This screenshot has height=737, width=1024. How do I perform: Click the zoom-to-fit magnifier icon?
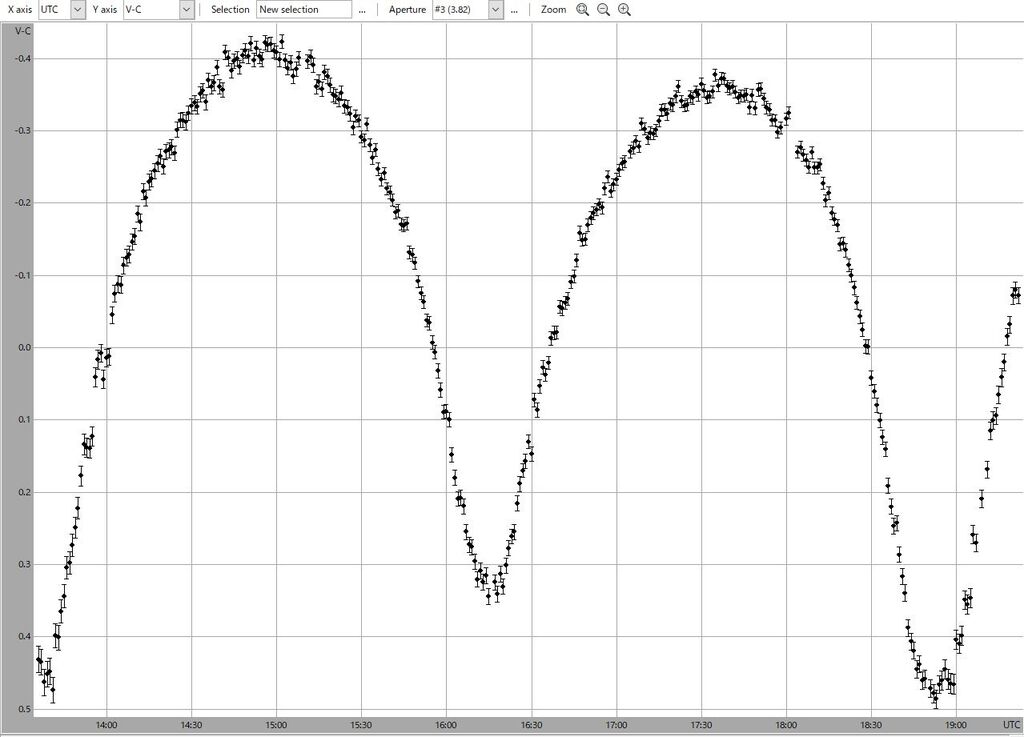pos(583,10)
